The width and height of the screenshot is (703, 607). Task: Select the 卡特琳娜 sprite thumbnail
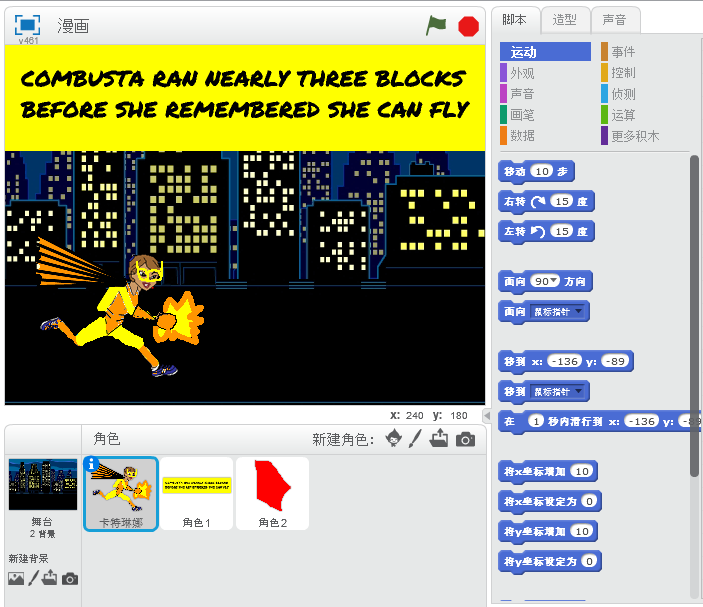point(121,494)
